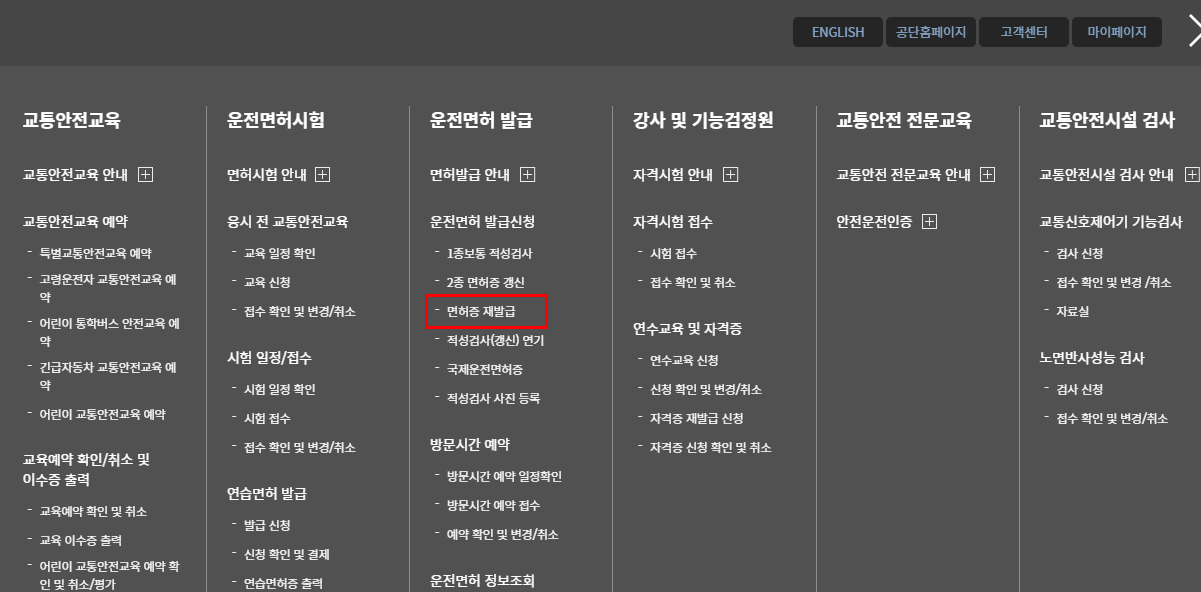Go to 마이페이지
This screenshot has width=1201, height=592.
point(1117,32)
